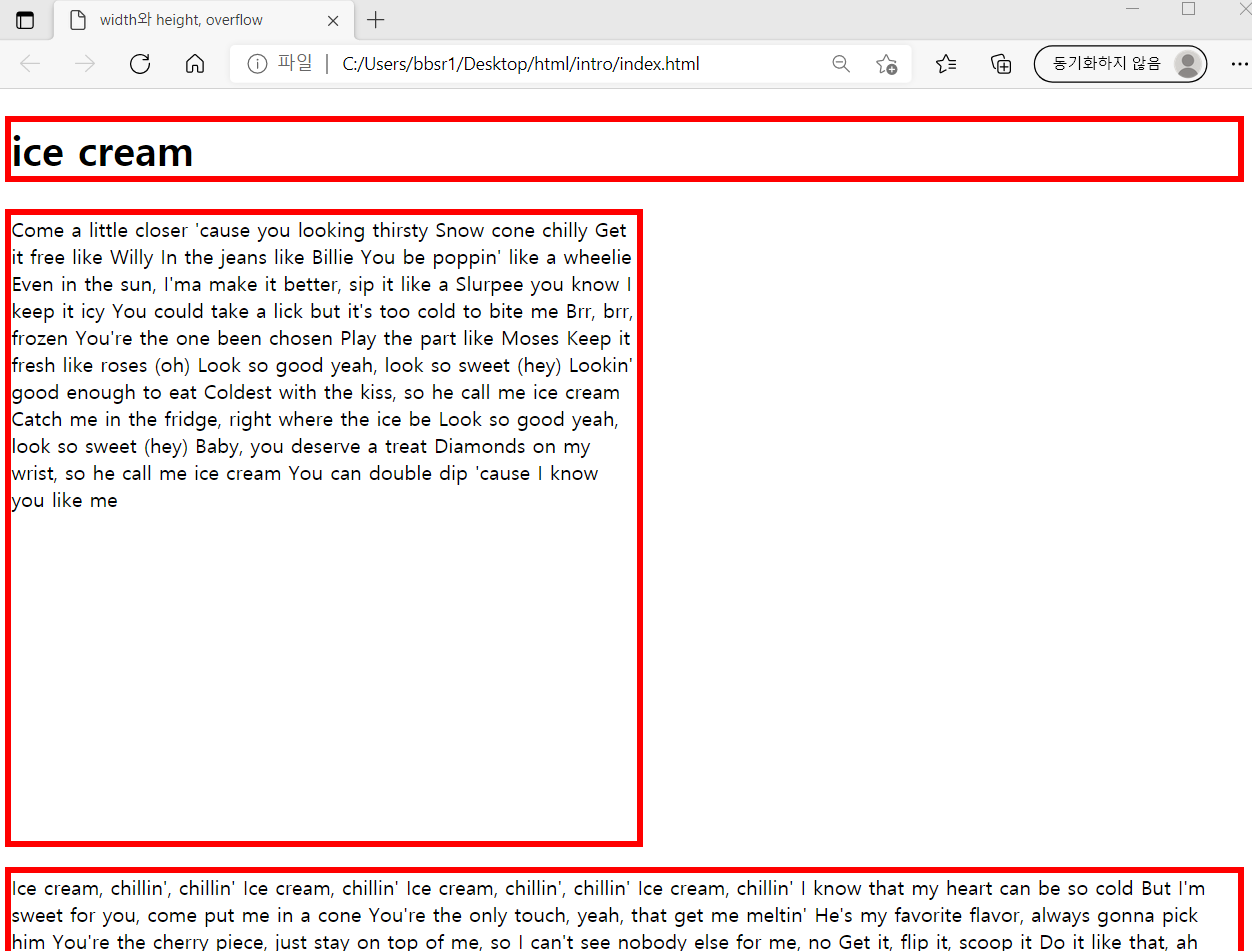This screenshot has width=1252, height=951.
Task: Click the text 'you like me'
Action: 65,501
